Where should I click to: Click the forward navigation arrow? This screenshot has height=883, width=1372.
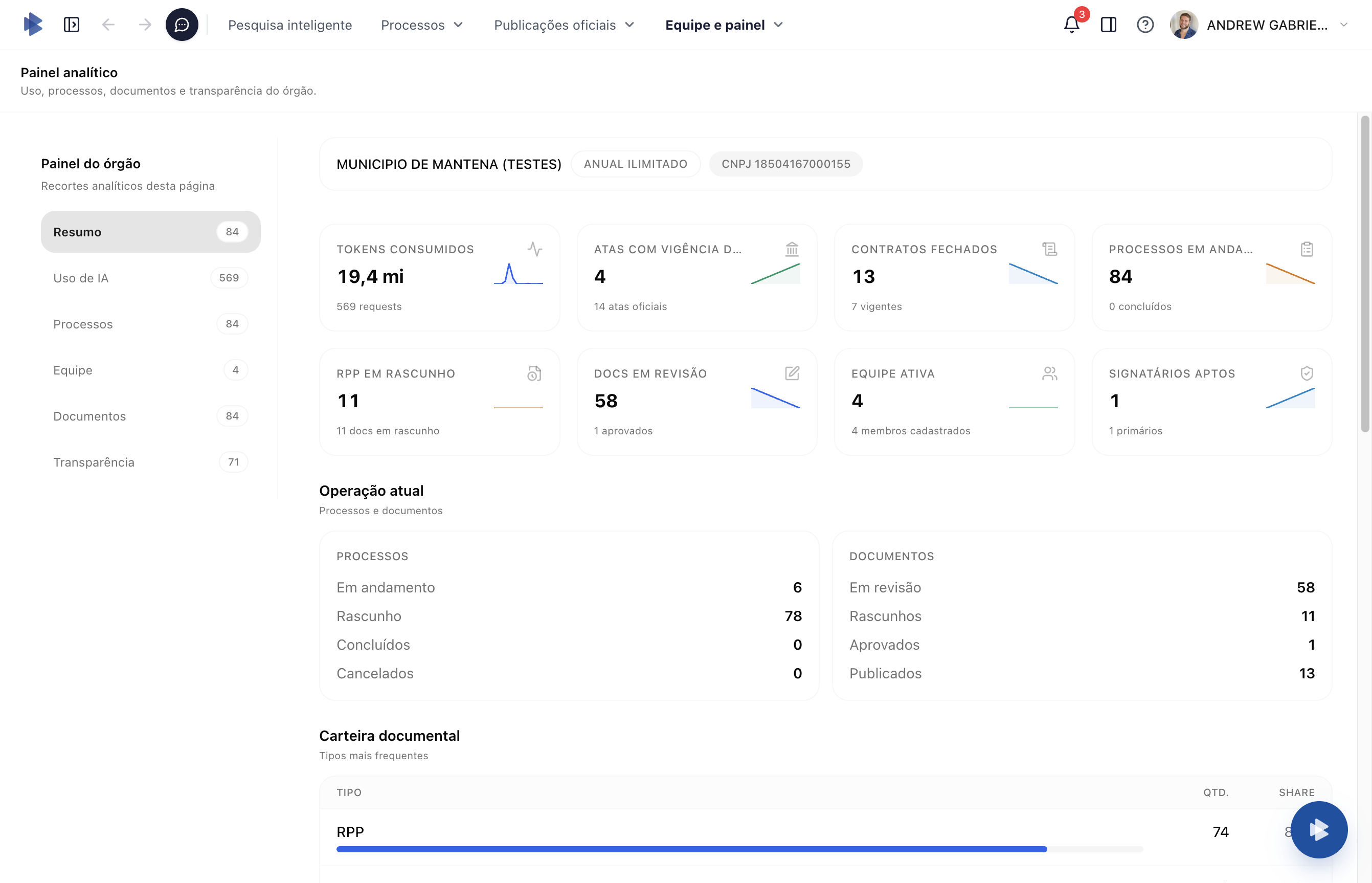pos(145,25)
